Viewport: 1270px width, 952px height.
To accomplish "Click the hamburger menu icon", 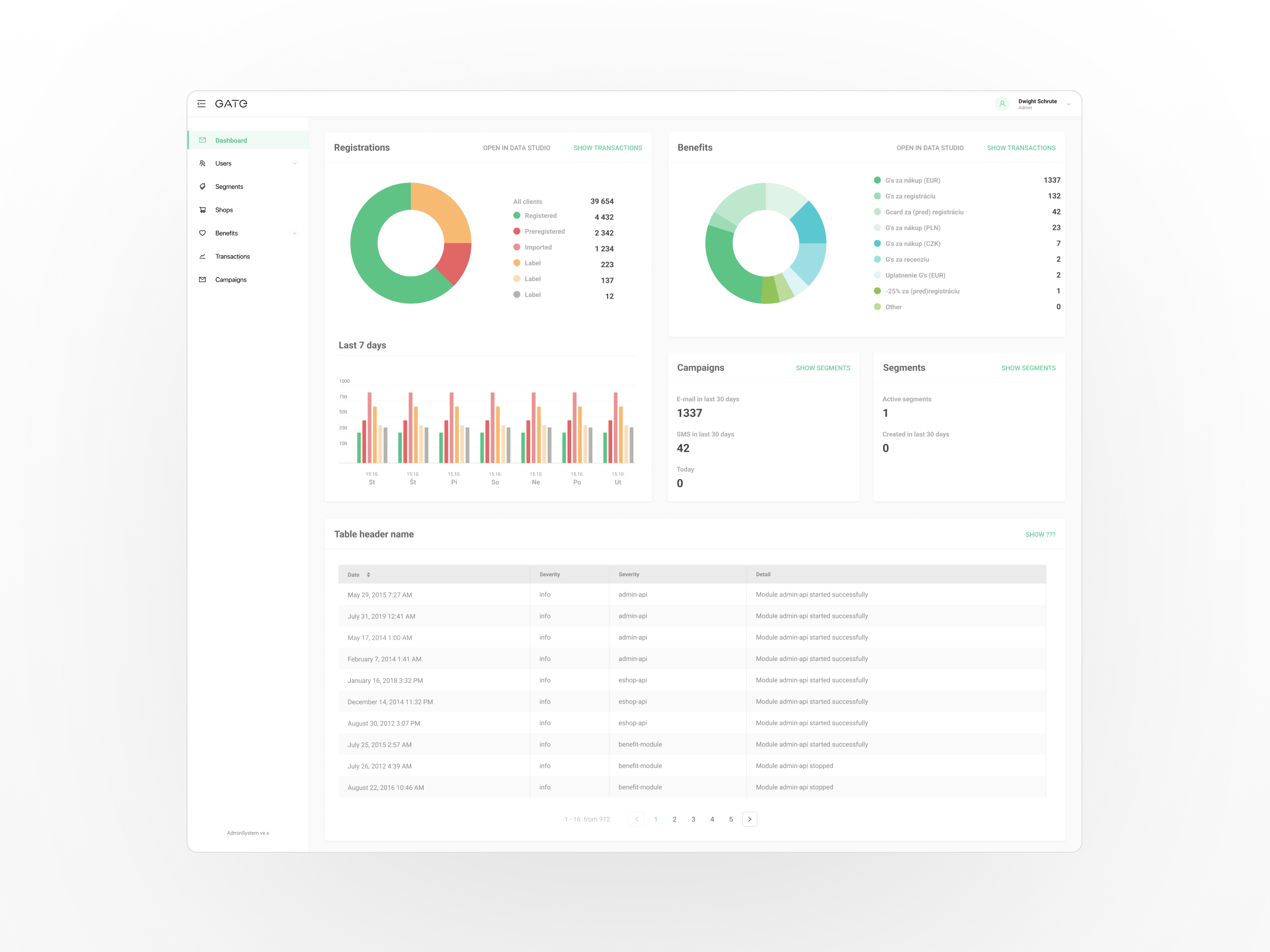I will [x=201, y=104].
